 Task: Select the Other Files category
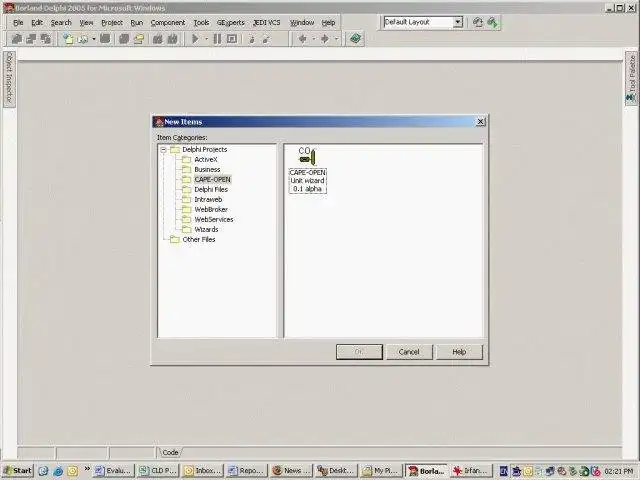[199, 240]
